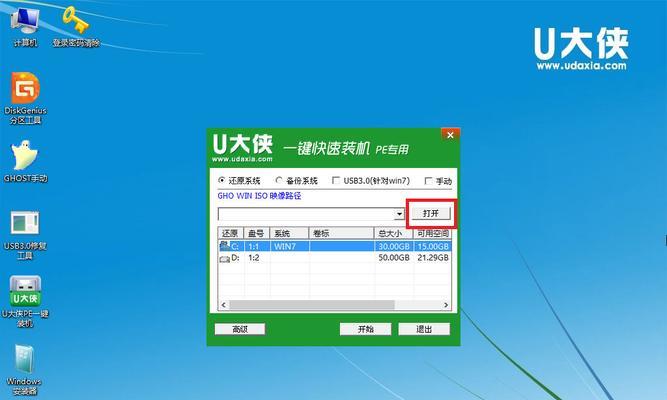Open the 登录密码清除 key icon
Viewport: 667px width, 400px height.
(76, 26)
